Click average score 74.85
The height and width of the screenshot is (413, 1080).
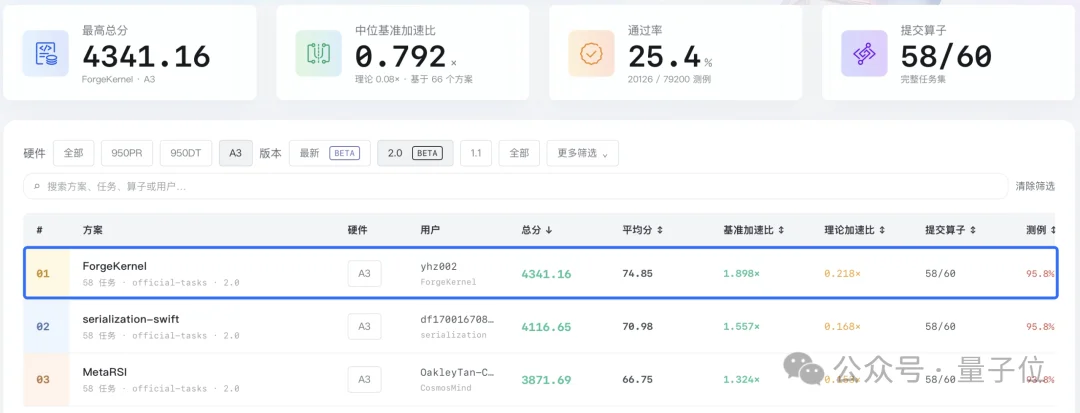click(x=637, y=273)
